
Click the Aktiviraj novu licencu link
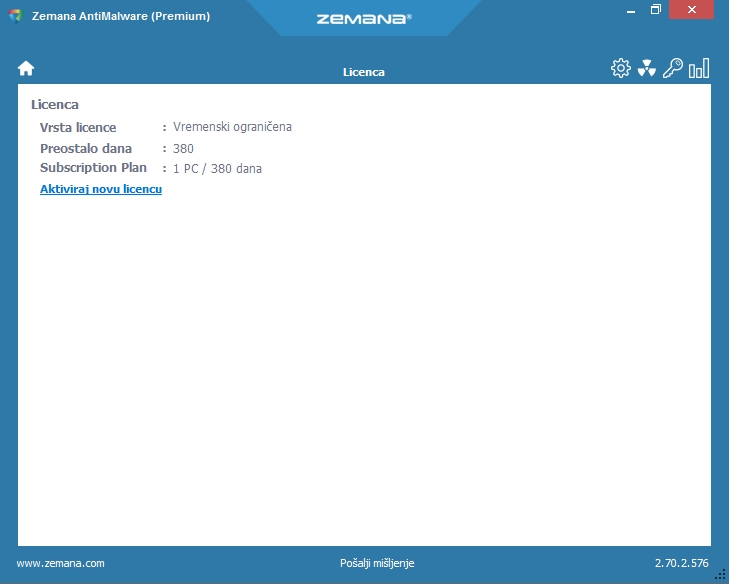(x=101, y=189)
